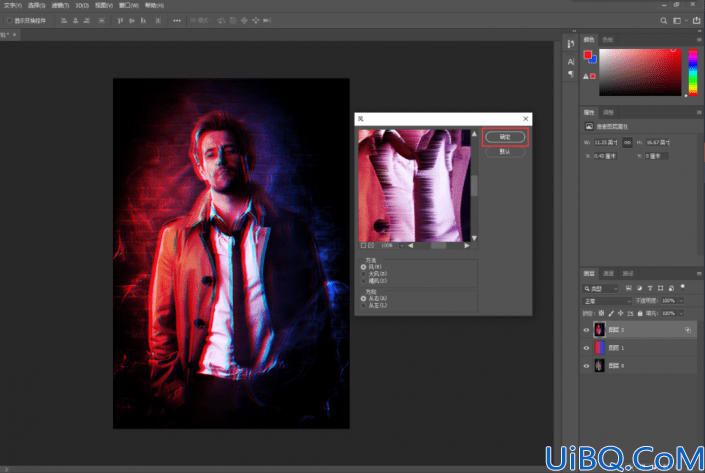The width and height of the screenshot is (705, 473).
Task: Click the 3D slide mode icon
Action: tap(256, 21)
